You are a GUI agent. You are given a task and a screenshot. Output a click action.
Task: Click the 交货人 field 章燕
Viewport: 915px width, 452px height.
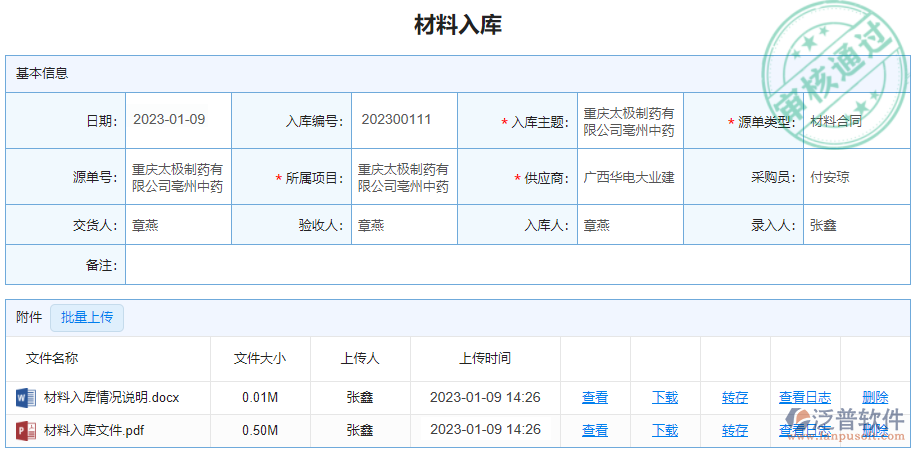(179, 225)
